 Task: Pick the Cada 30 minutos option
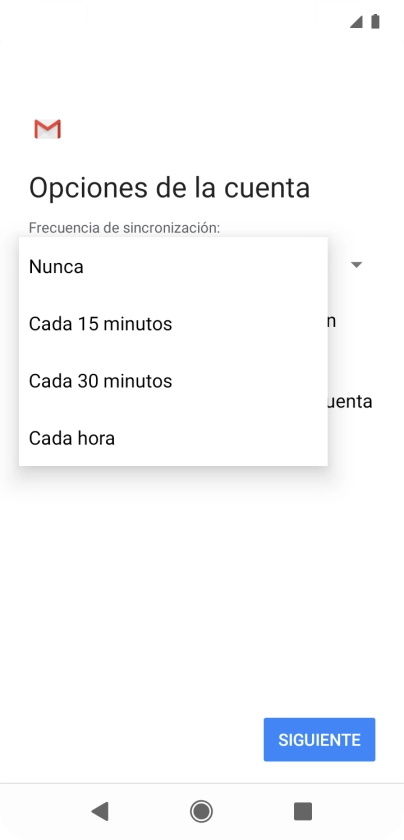pos(173,381)
